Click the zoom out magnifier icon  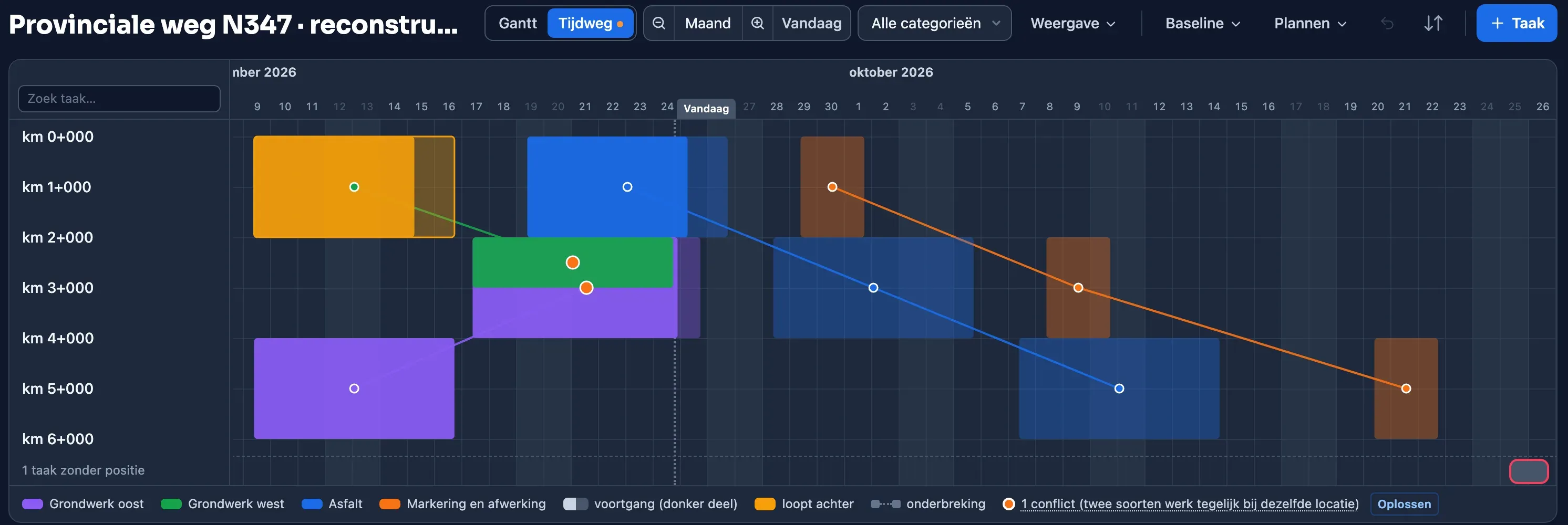[x=658, y=23]
